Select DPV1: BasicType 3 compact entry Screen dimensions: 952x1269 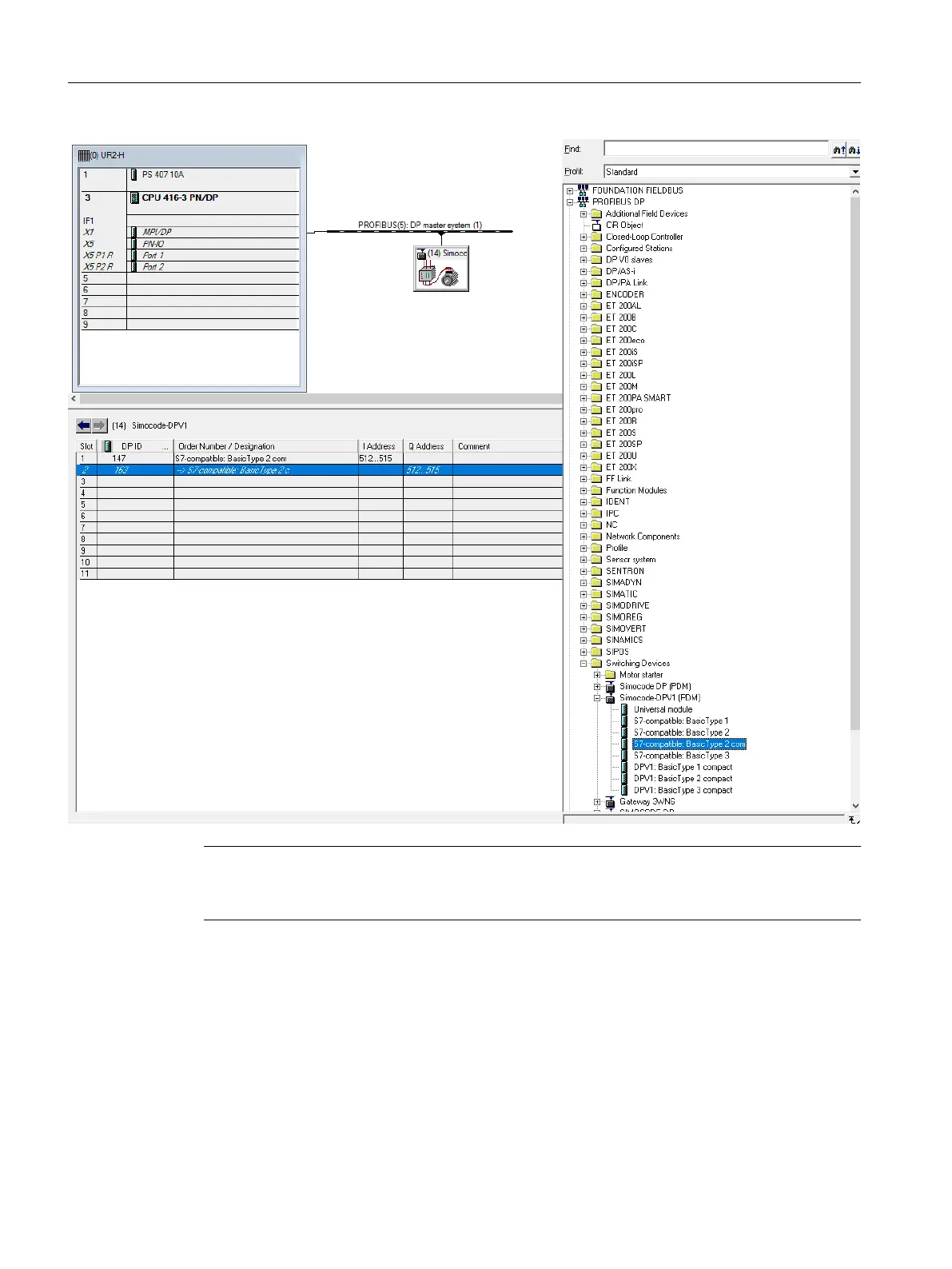coord(683,790)
